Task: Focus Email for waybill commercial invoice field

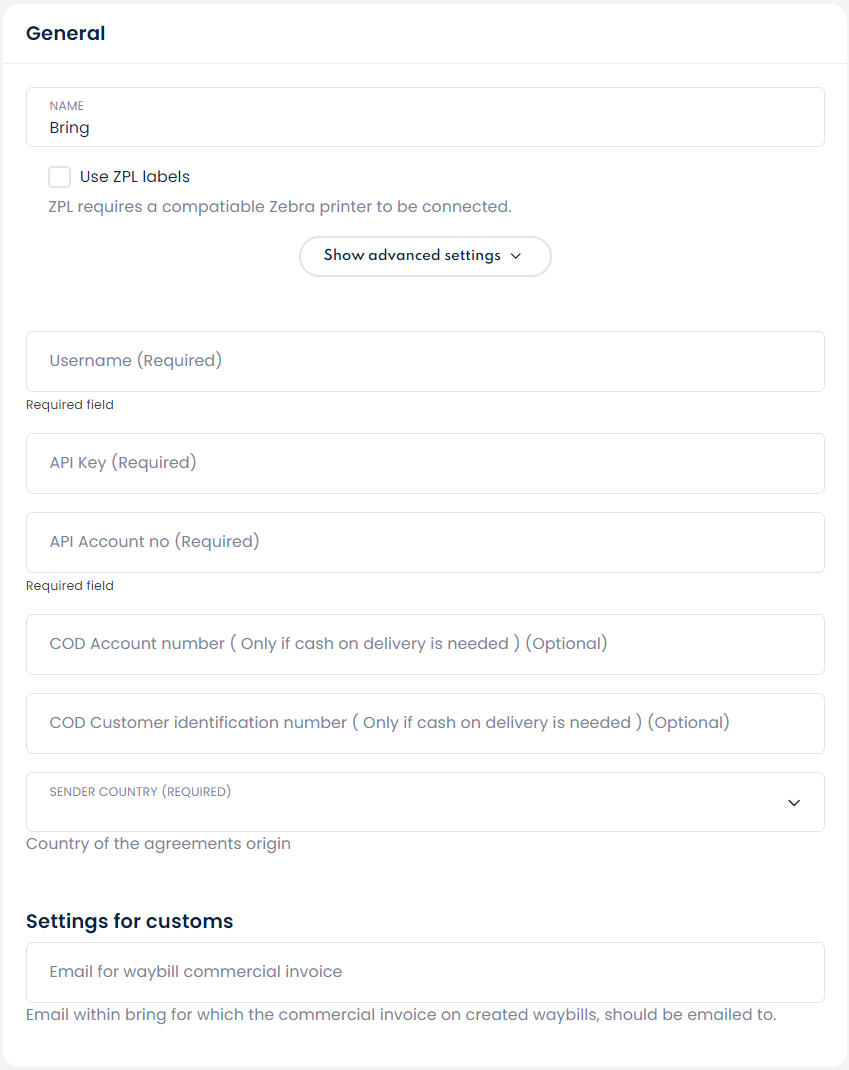Action: (425, 972)
